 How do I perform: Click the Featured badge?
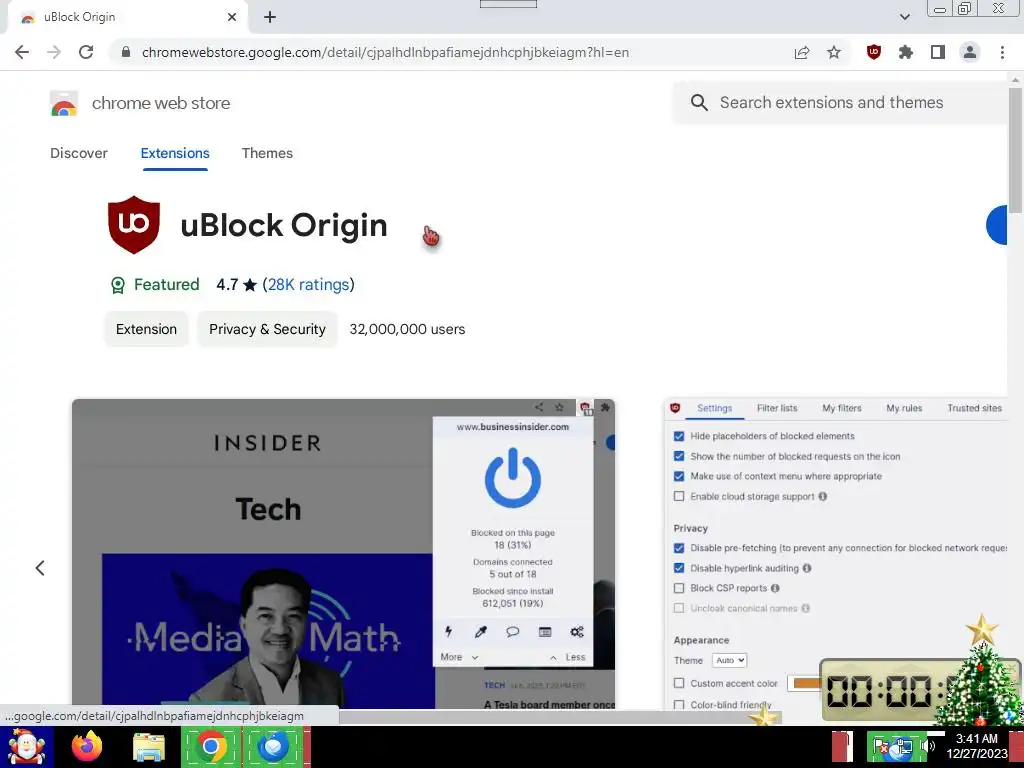(x=155, y=285)
